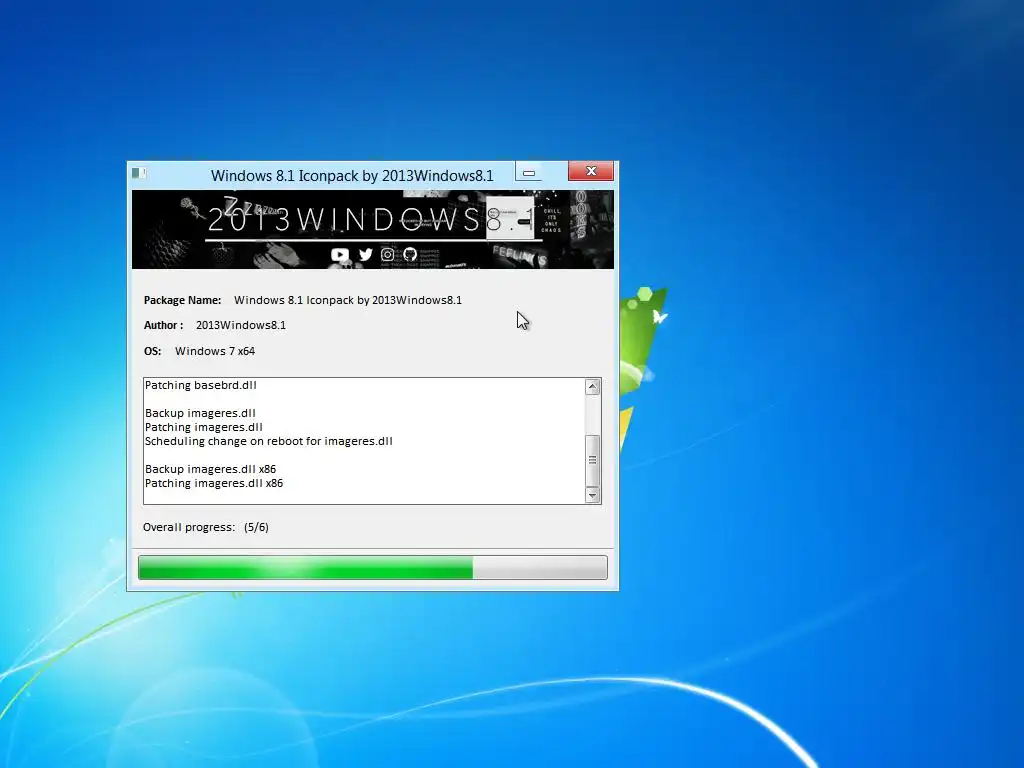Screen dimensions: 1024x768
Task: Select the 'Patching basebrd.dll' log line
Action: pos(200,385)
